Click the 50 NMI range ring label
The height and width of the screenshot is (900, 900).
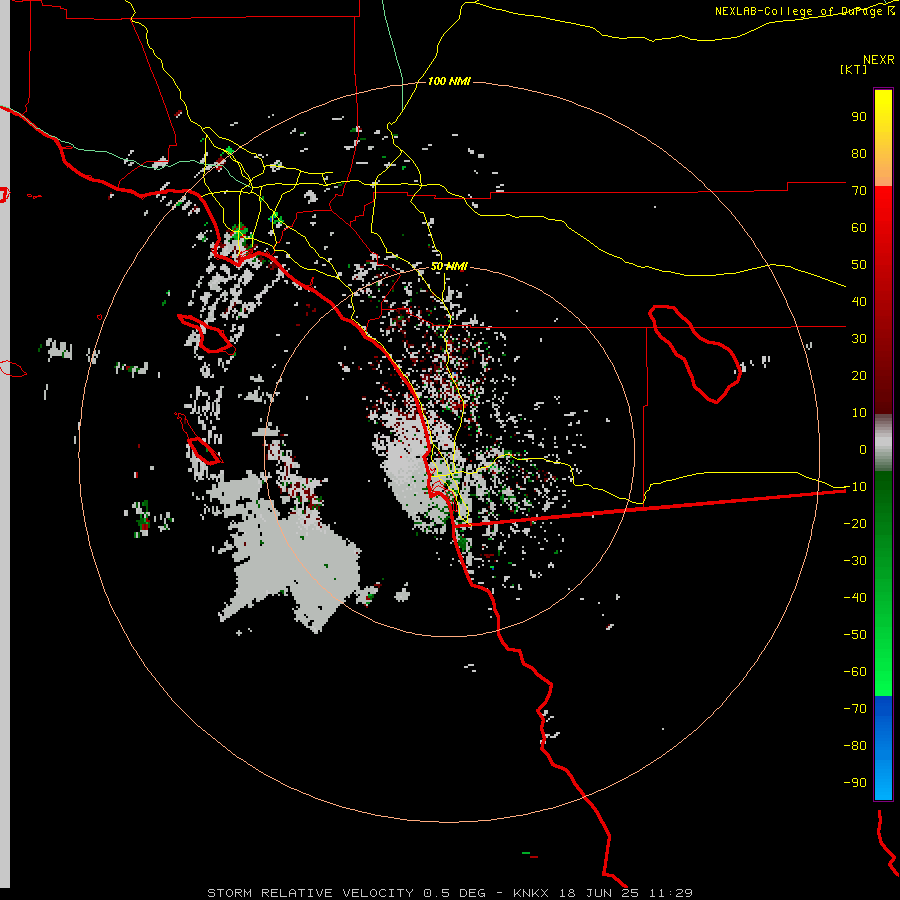coord(449,266)
